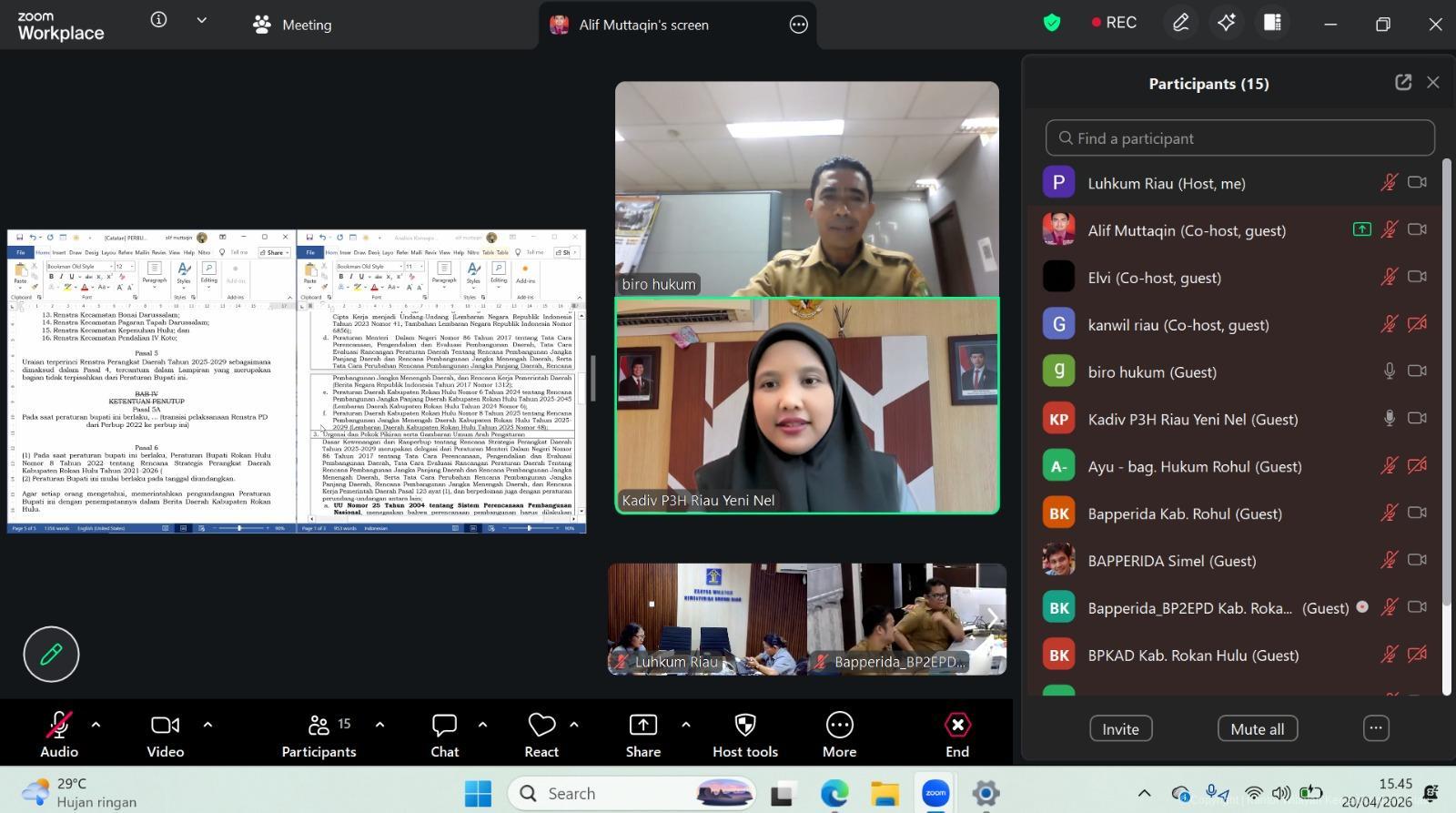Toggle camera using the Video button
Screen dimensions: 1456x813
[166, 735]
